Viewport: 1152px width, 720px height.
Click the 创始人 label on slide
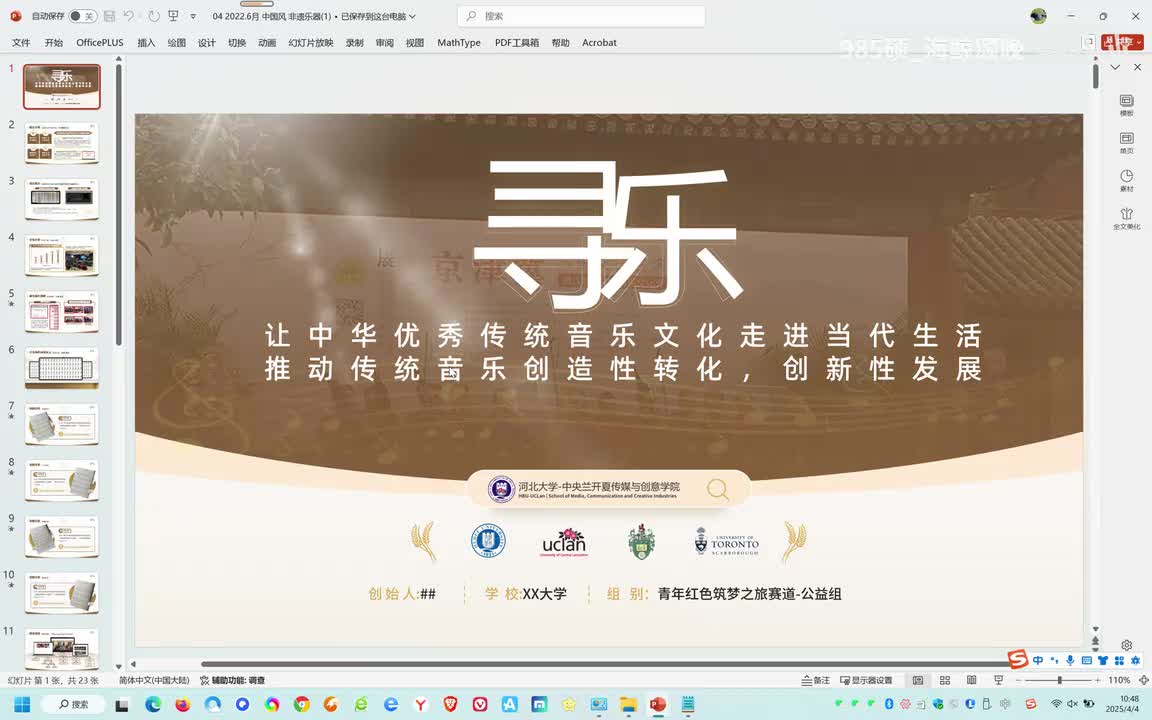pyautogui.click(x=393, y=594)
